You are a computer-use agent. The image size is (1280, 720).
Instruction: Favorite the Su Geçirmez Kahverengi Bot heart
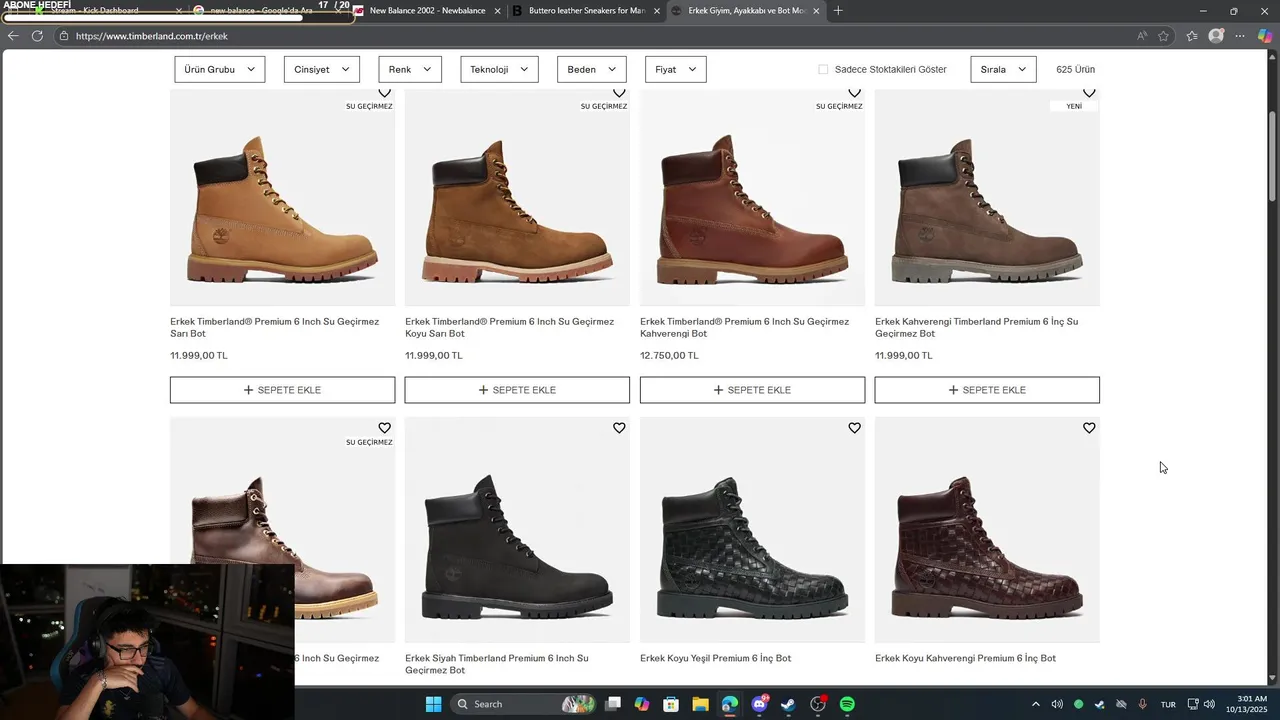[854, 93]
